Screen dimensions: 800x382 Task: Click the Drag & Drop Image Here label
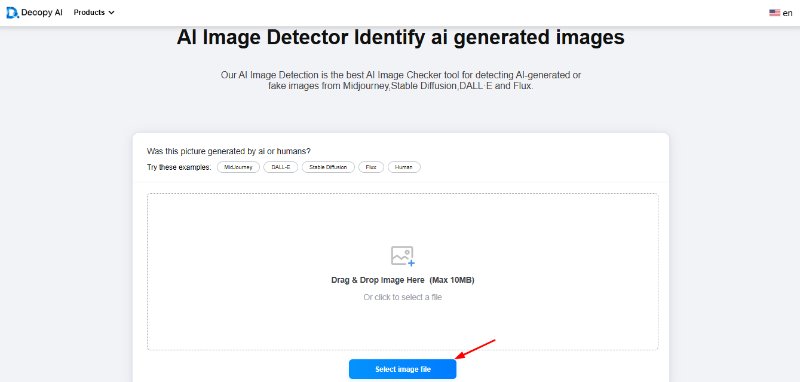click(x=403, y=280)
